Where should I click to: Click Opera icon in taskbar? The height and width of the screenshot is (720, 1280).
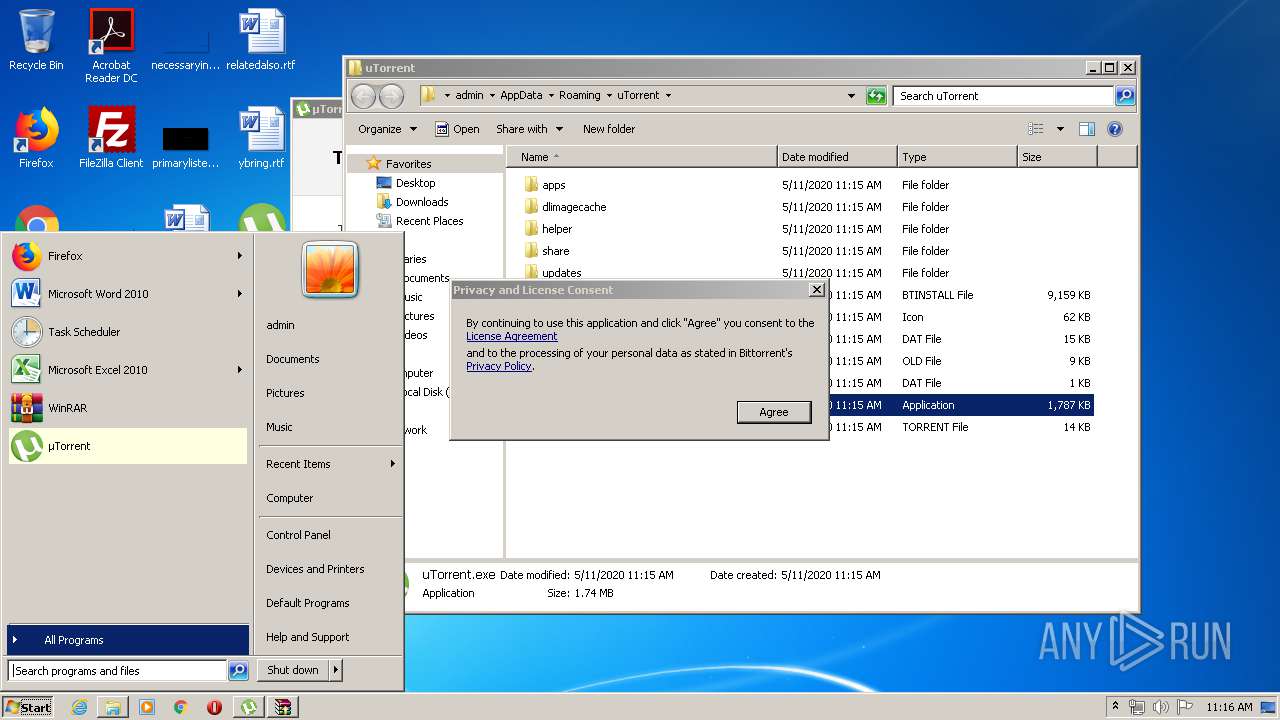[214, 707]
